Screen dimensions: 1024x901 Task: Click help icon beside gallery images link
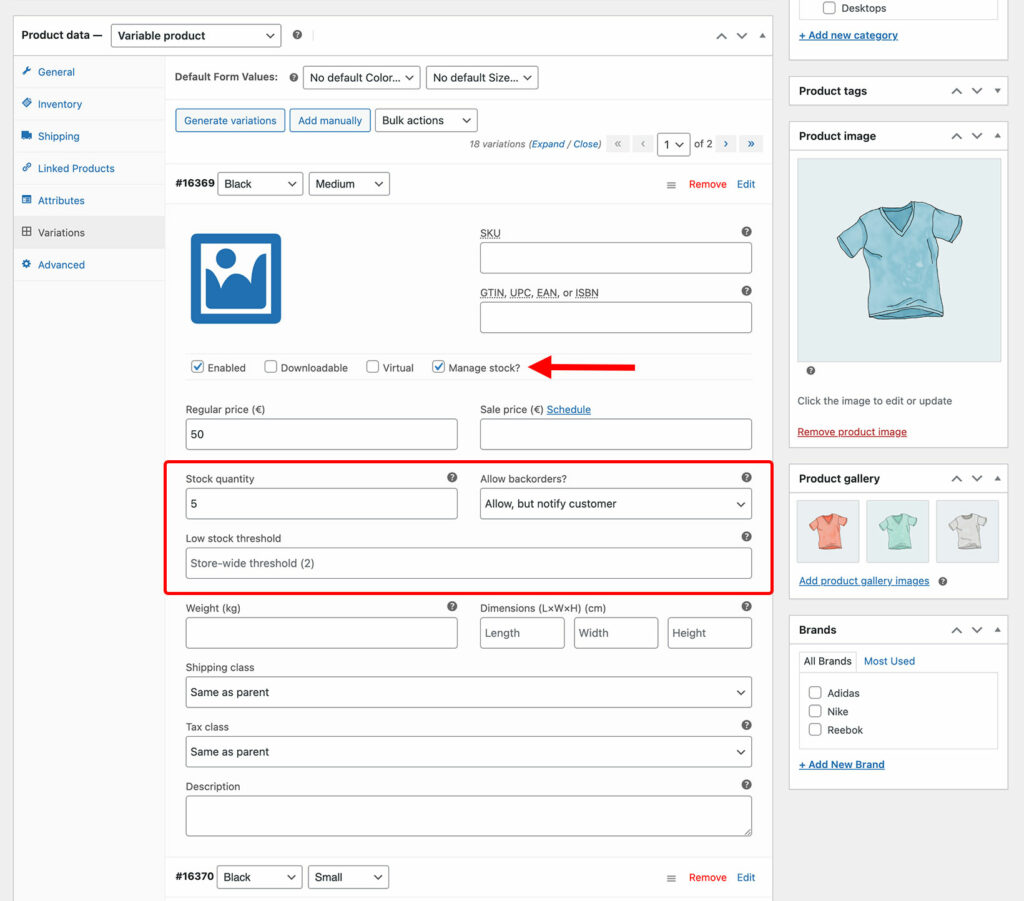942,581
